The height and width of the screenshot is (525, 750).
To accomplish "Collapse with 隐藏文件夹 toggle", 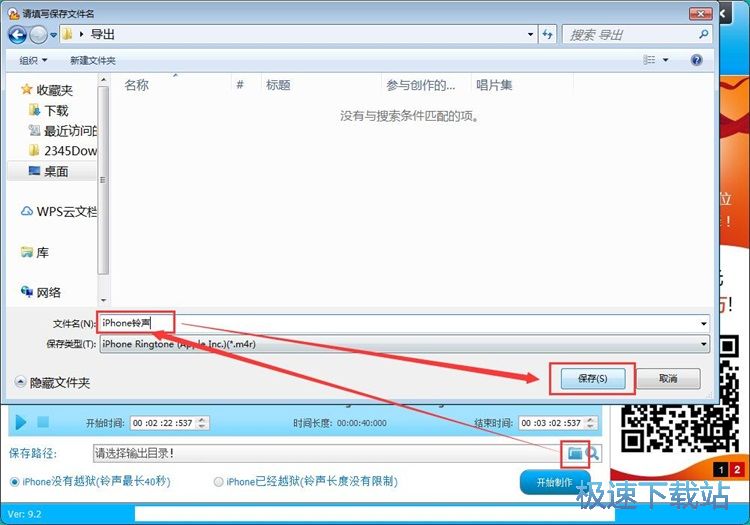I will point(52,383).
